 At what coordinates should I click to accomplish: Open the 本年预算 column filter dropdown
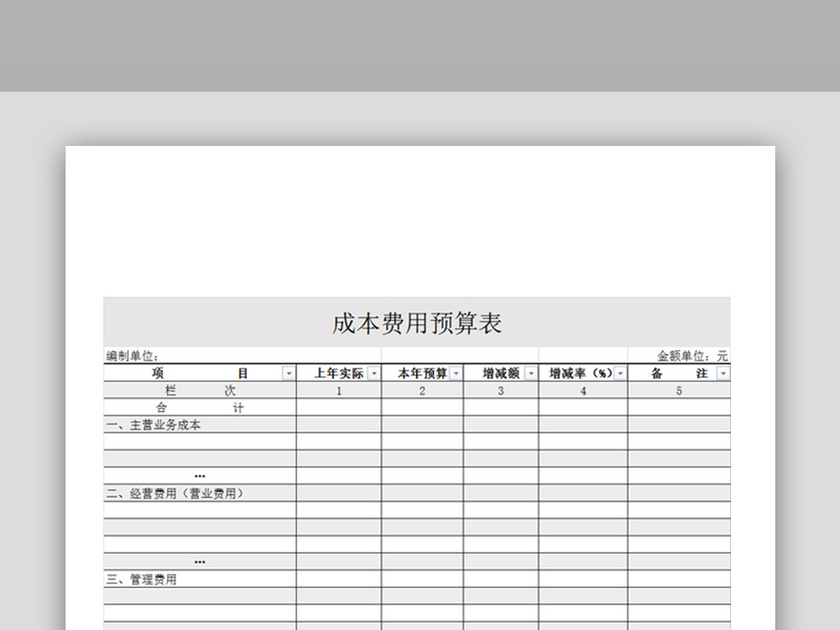click(x=457, y=373)
